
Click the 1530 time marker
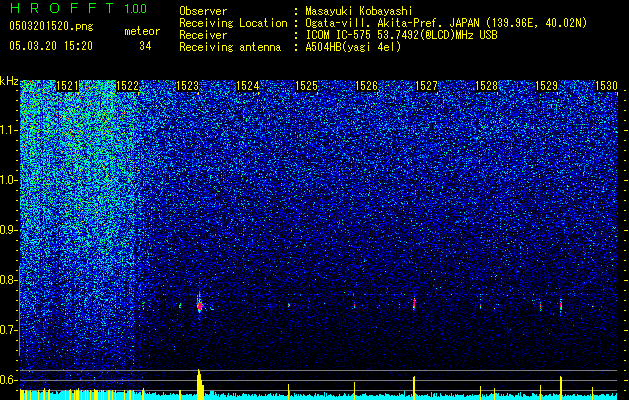coord(606,86)
